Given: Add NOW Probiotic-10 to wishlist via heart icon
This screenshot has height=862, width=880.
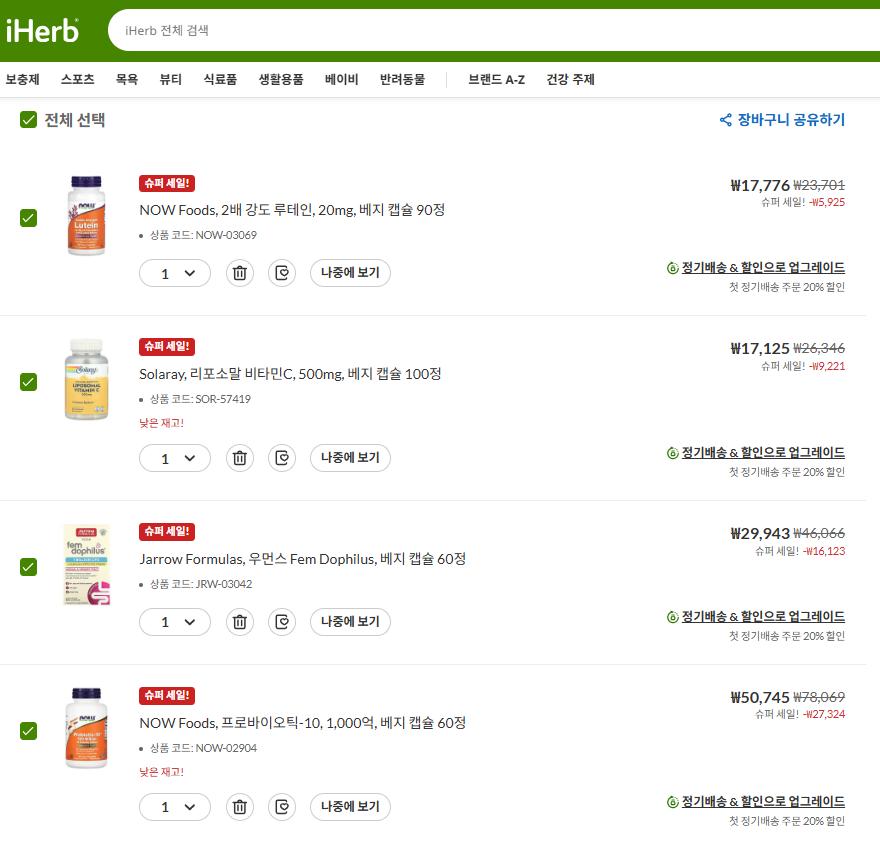Looking at the screenshot, I should click(x=282, y=807).
